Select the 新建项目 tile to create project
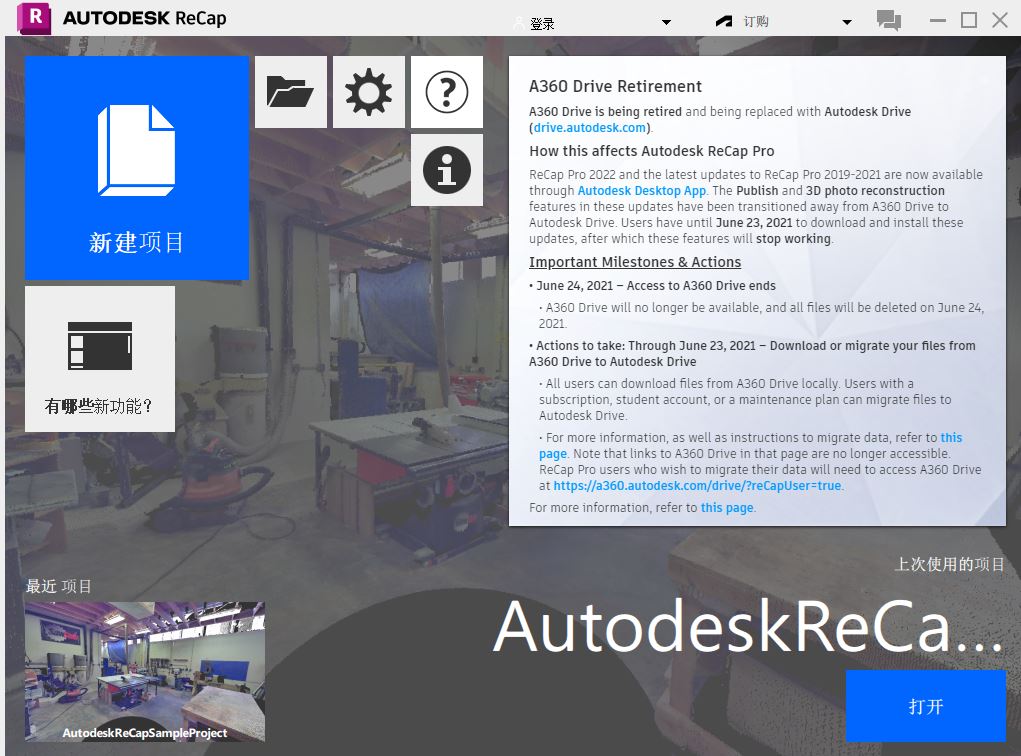This screenshot has height=756, width=1021. pos(136,168)
